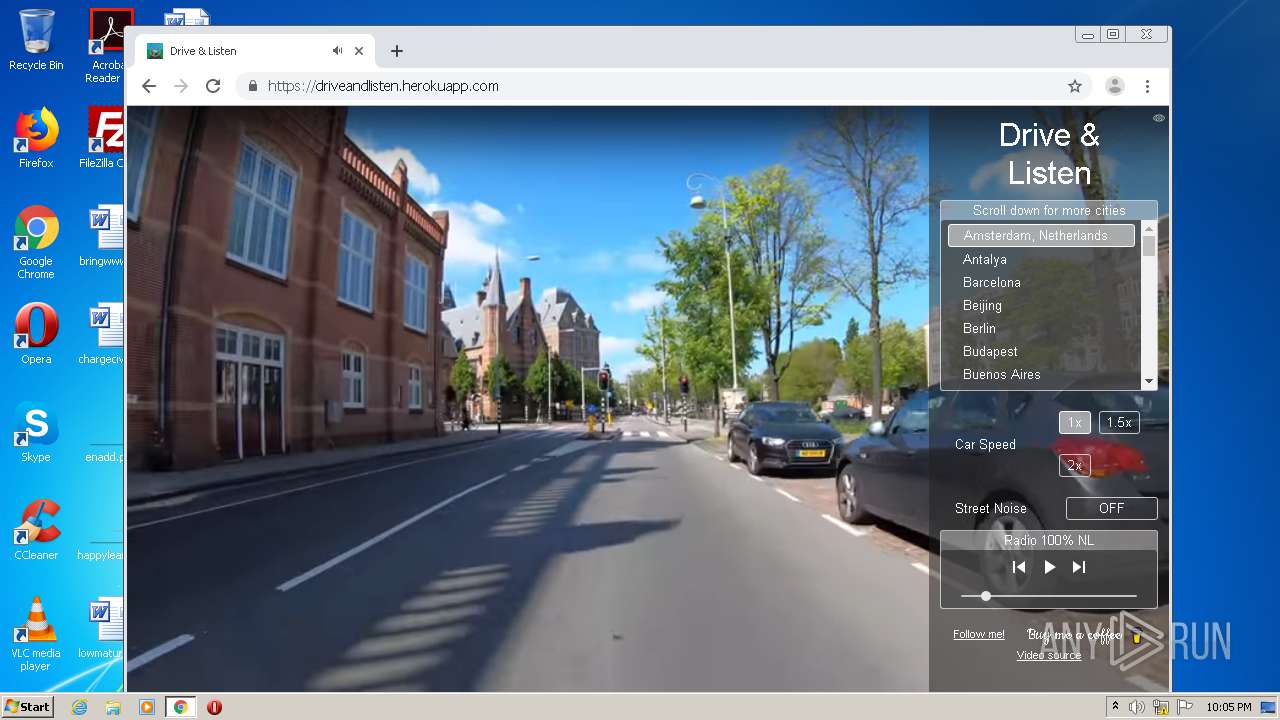Select the Drive & Listen tab
This screenshot has width=1280, height=720.
(x=255, y=51)
